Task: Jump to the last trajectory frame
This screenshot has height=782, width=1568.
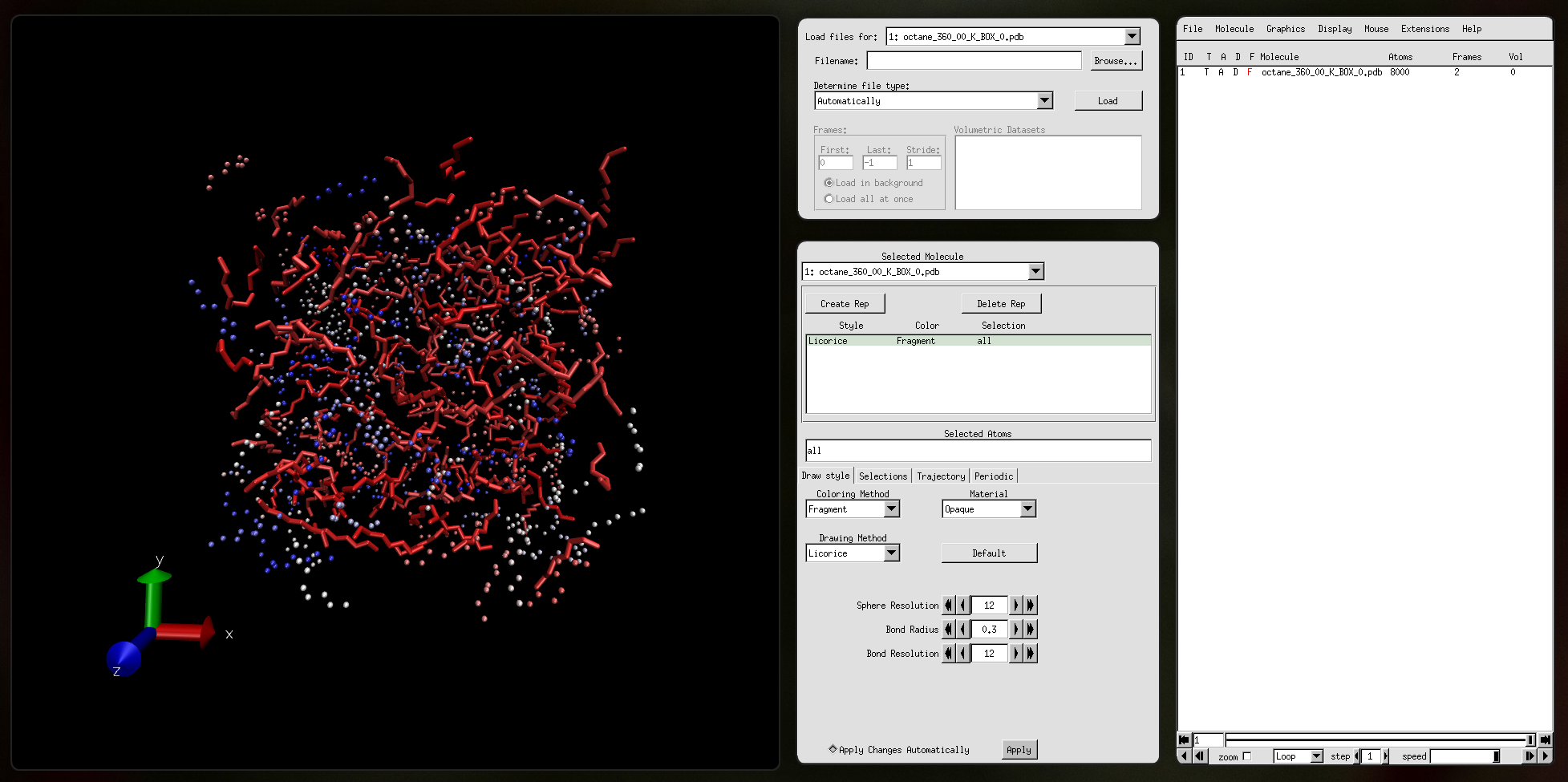Action: point(1545,739)
